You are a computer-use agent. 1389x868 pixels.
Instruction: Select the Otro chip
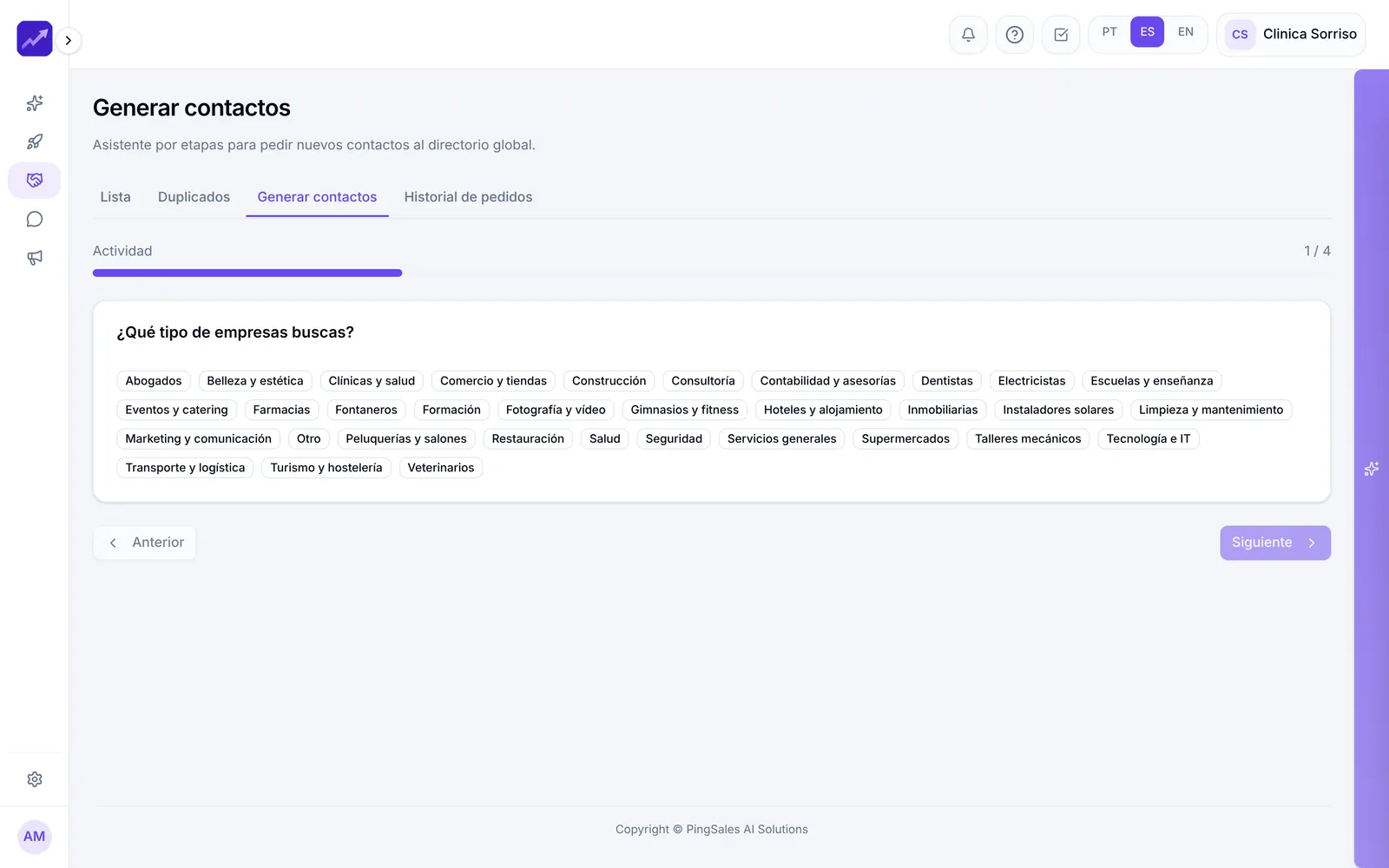[309, 438]
